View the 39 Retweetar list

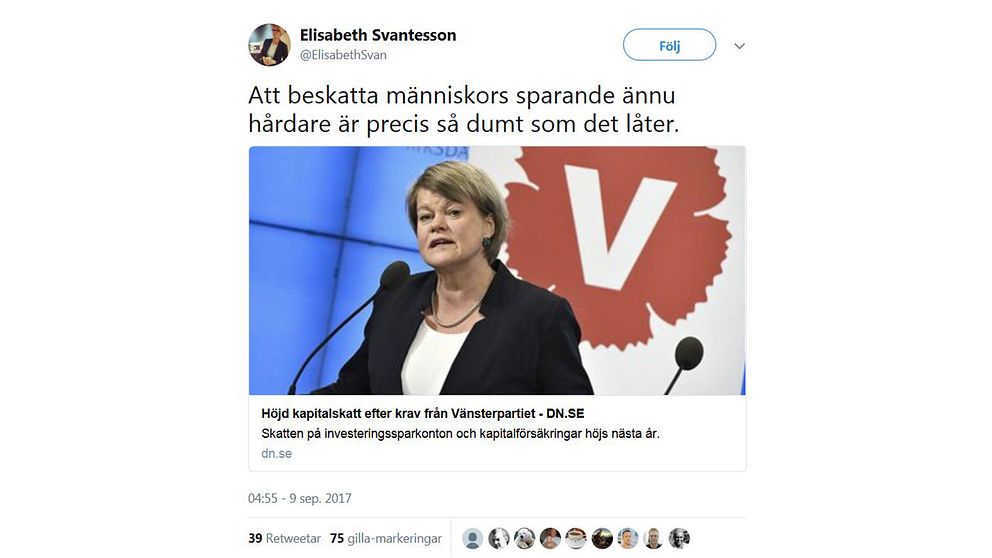tap(285, 538)
